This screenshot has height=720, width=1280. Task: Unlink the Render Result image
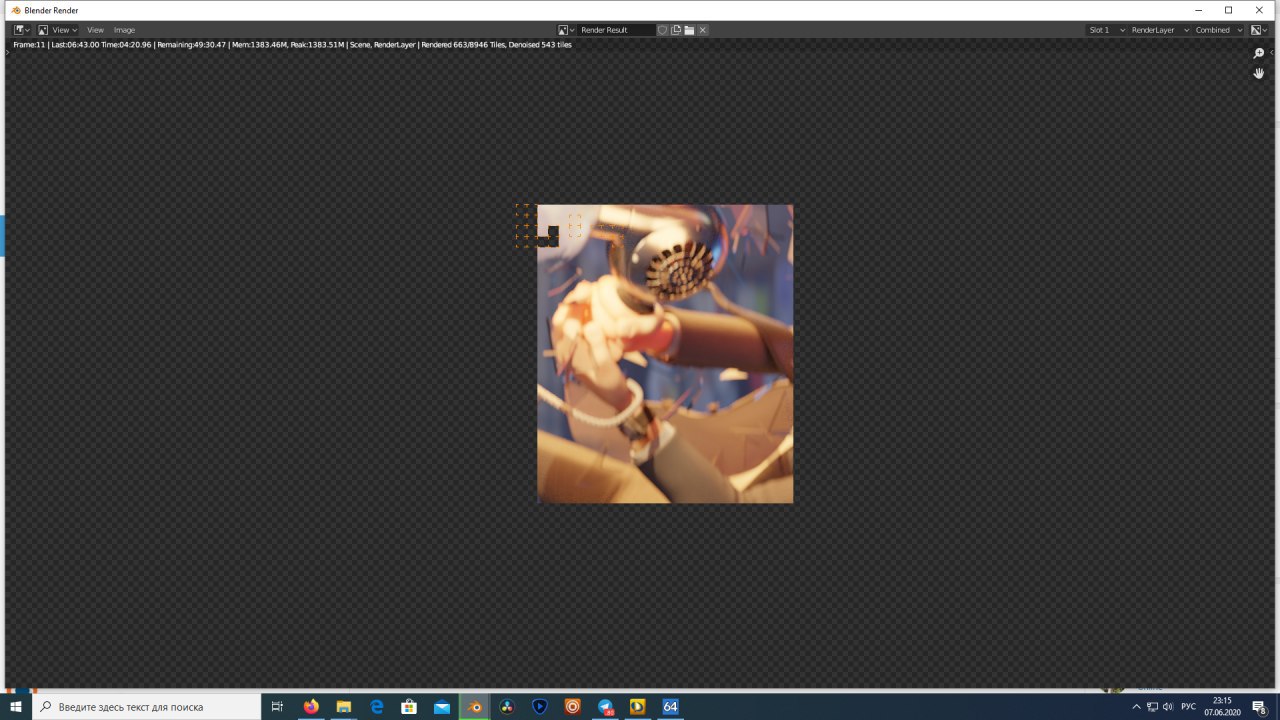pyautogui.click(x=702, y=30)
